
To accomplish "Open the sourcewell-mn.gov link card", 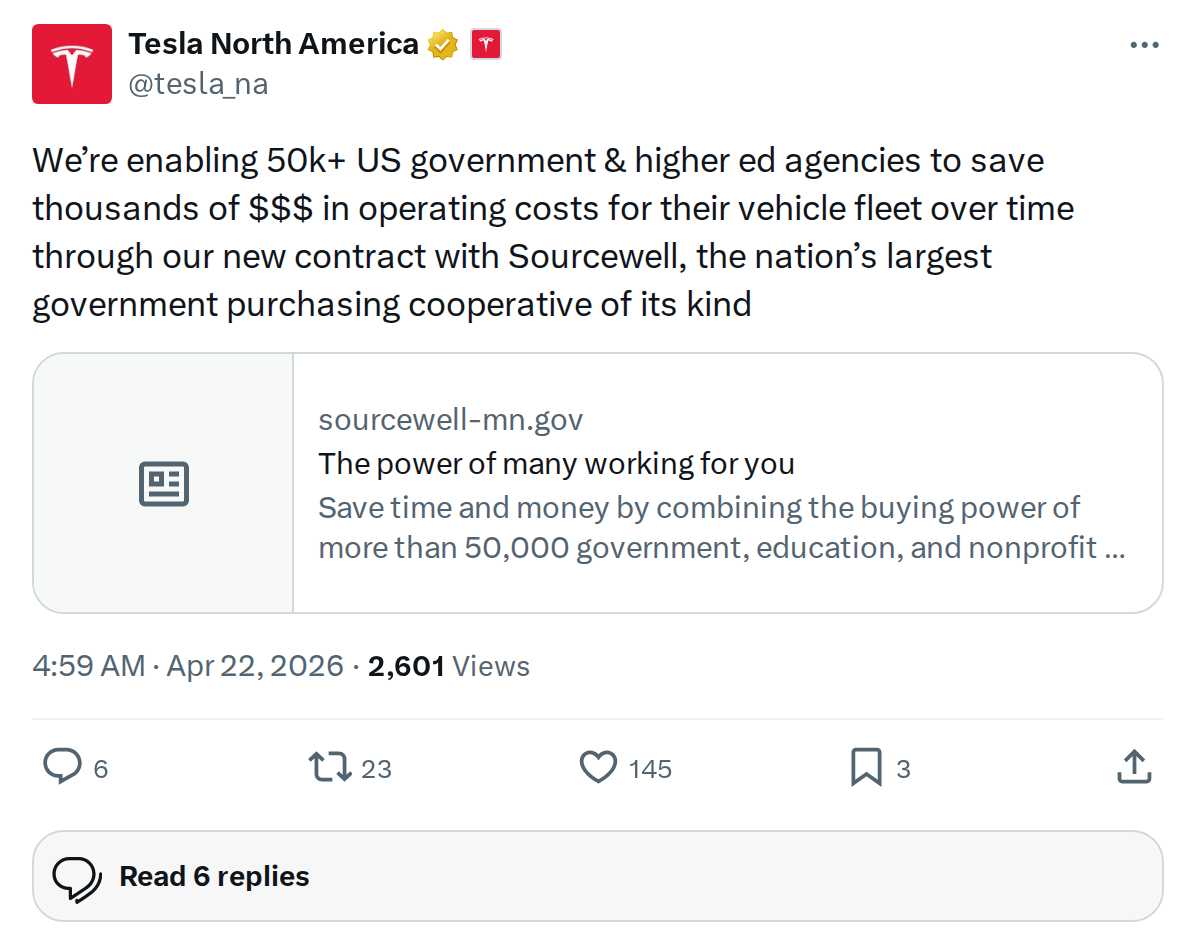I will pyautogui.click(x=600, y=482).
